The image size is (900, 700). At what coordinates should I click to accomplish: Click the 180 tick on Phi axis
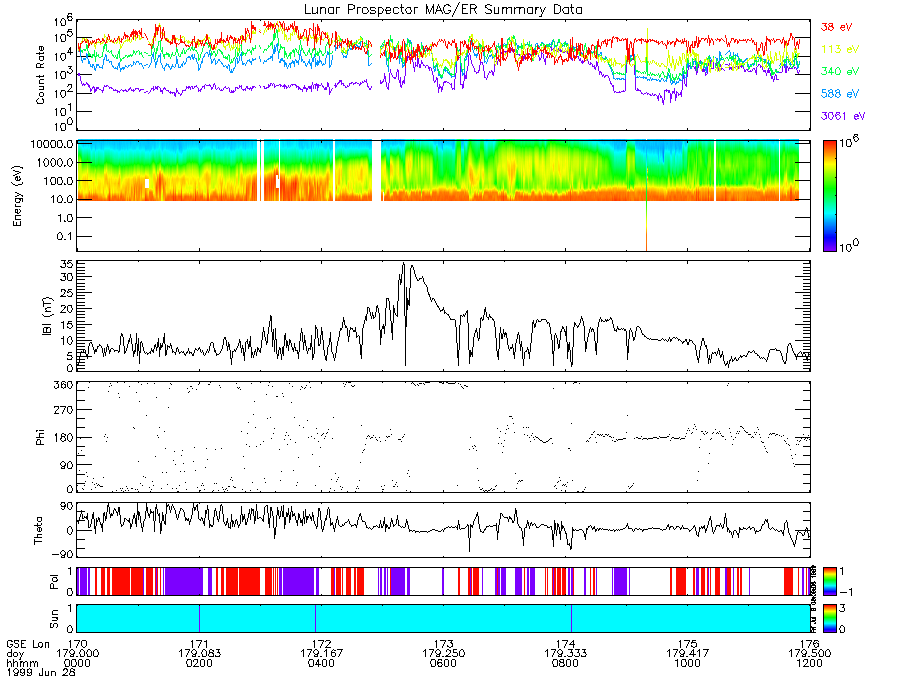click(x=64, y=437)
